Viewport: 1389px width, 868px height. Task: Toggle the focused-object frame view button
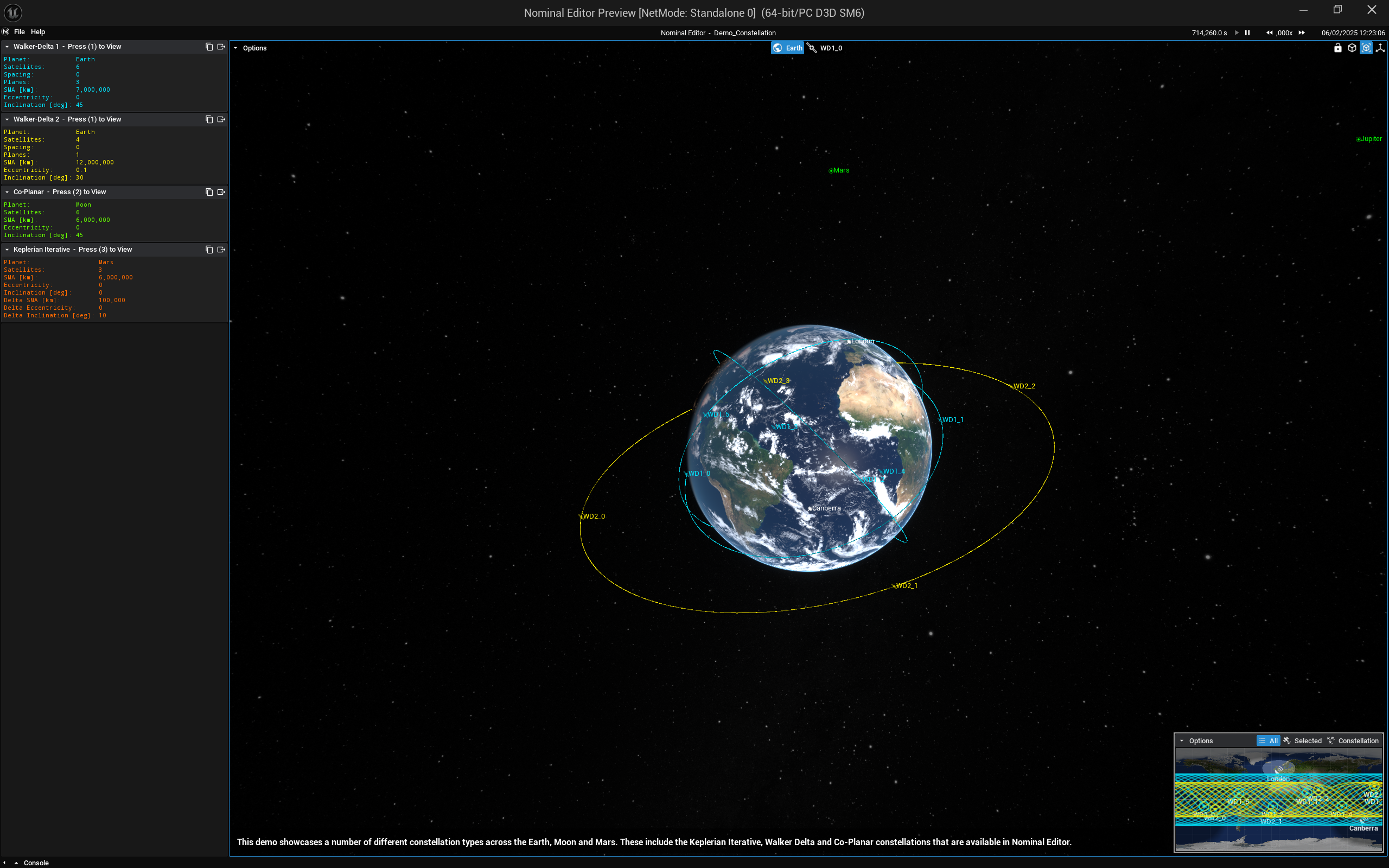1366,48
